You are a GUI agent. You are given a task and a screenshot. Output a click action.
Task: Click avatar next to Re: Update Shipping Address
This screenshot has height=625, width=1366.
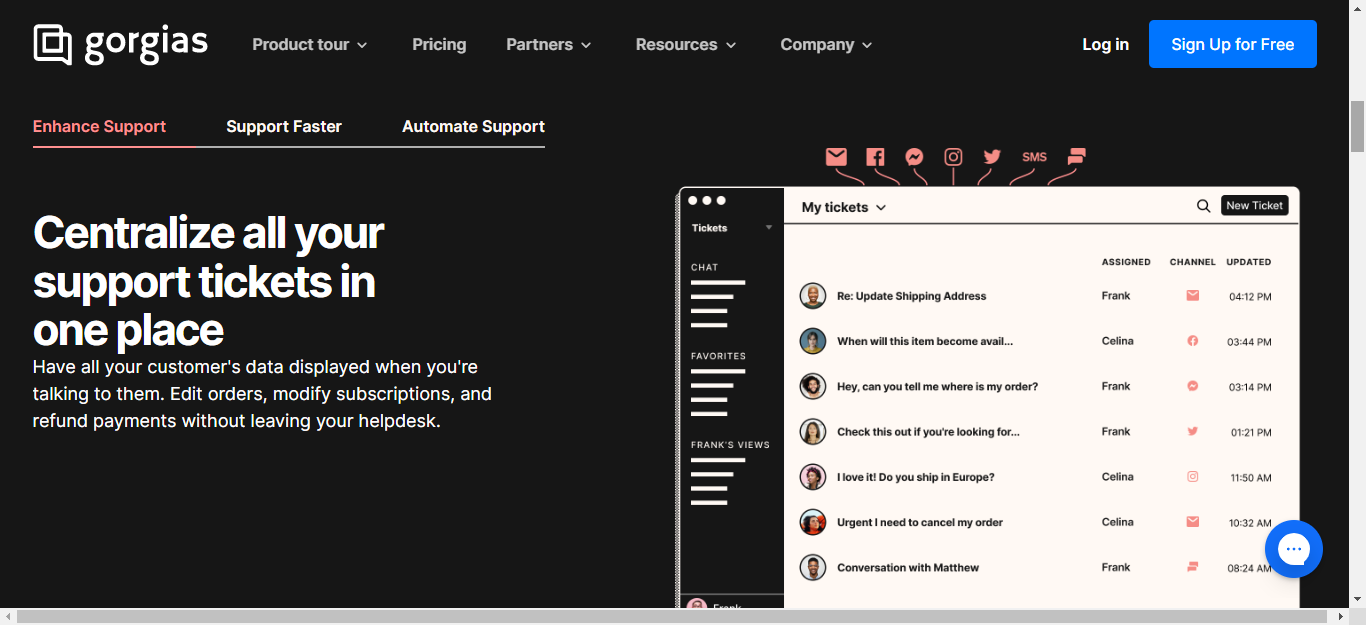(x=813, y=296)
